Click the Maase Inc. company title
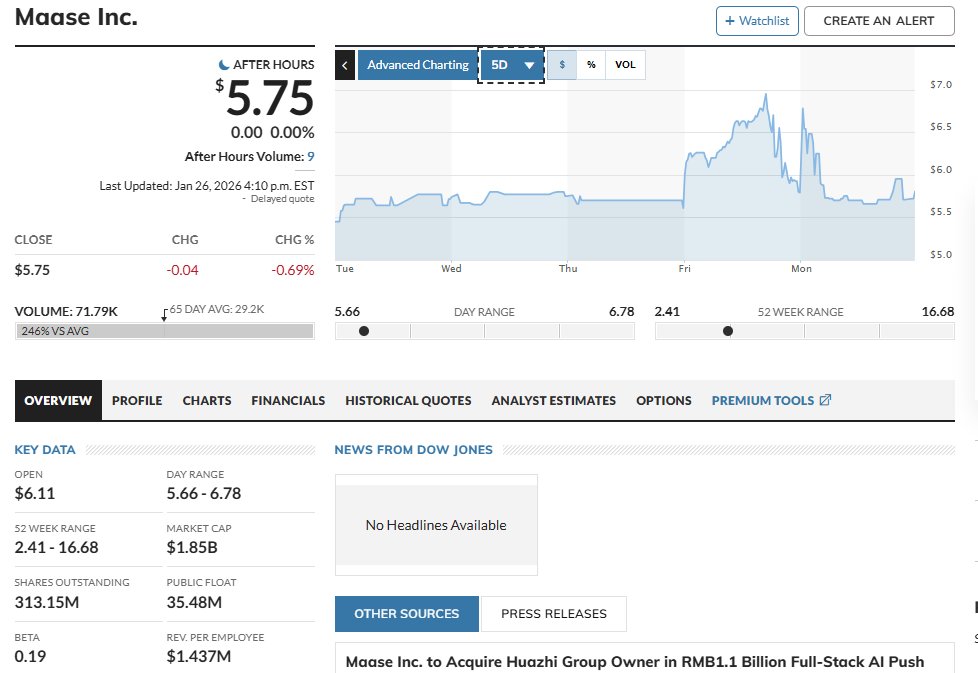Image resolution: width=978 pixels, height=673 pixels. pyautogui.click(x=76, y=17)
